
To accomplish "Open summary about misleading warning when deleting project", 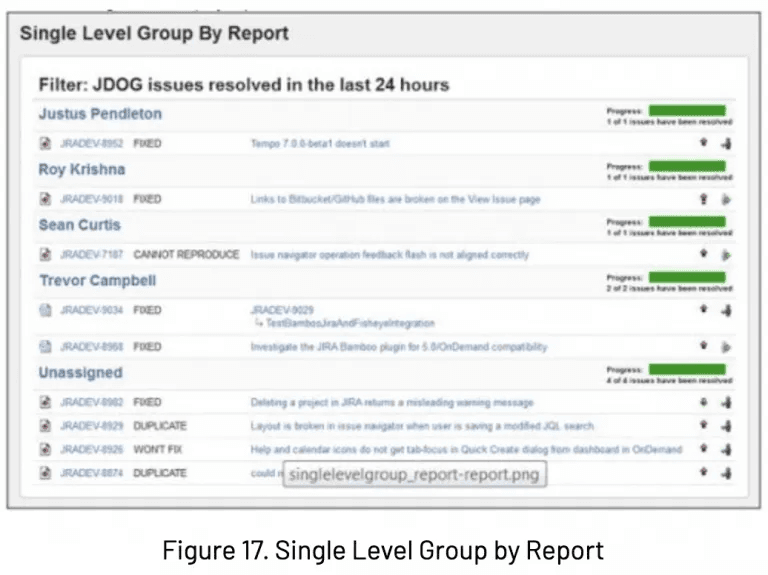I will point(392,403).
